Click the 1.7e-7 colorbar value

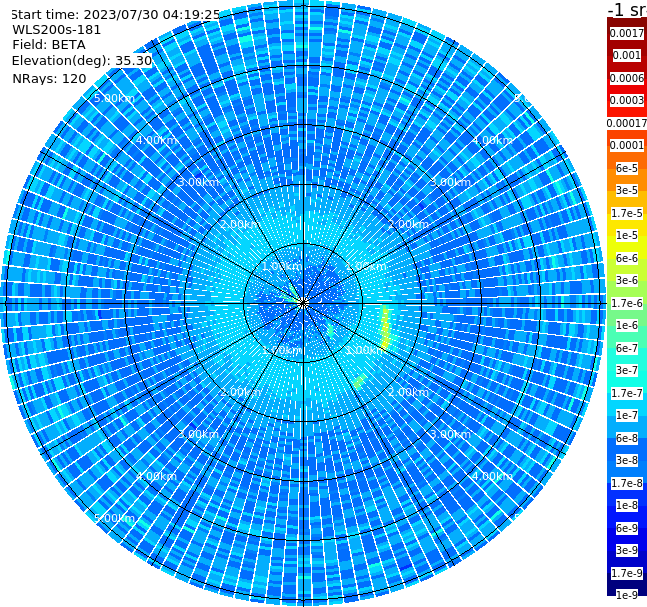click(x=627, y=393)
